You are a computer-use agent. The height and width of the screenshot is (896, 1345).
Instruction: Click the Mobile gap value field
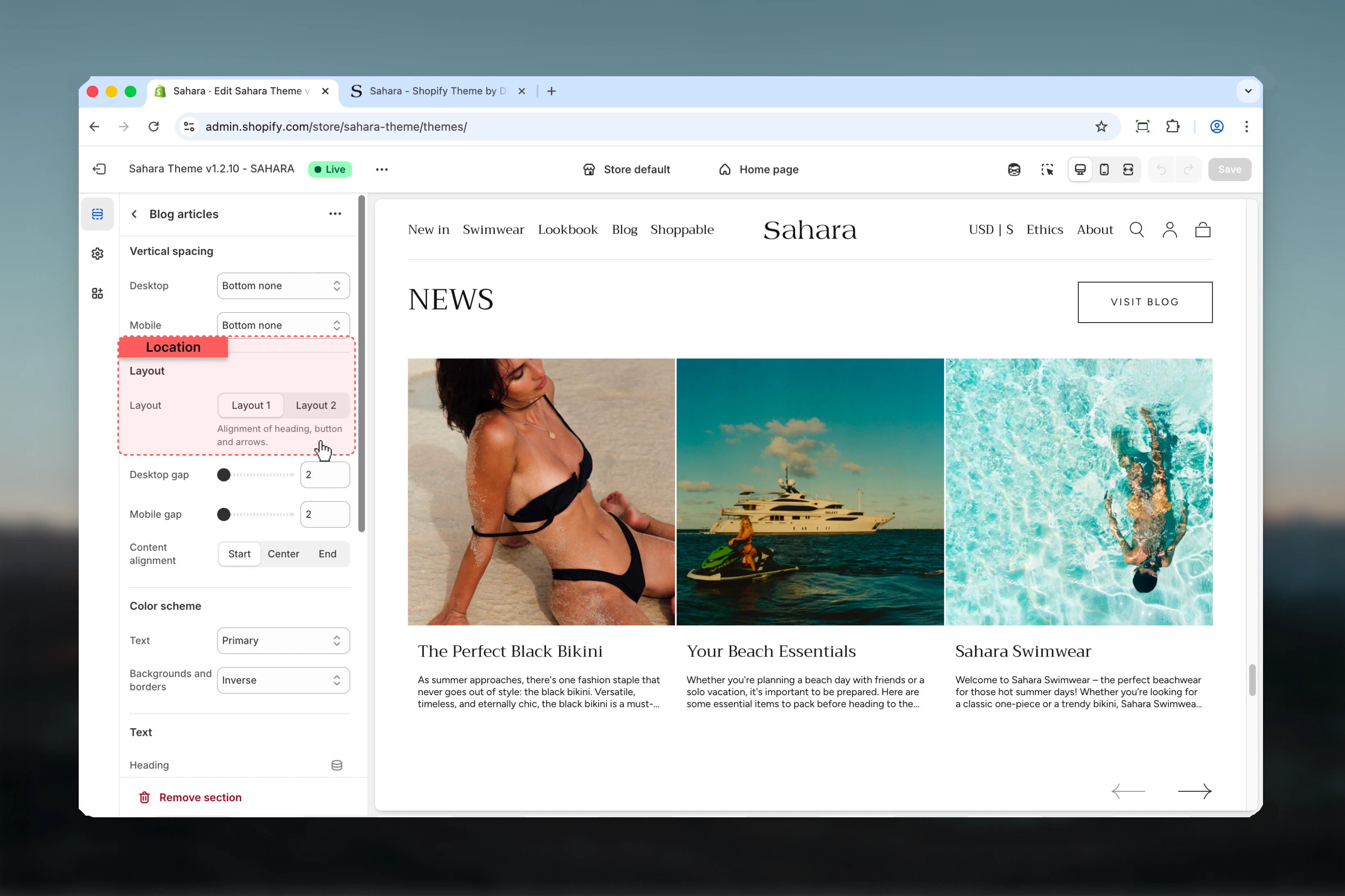(x=325, y=514)
